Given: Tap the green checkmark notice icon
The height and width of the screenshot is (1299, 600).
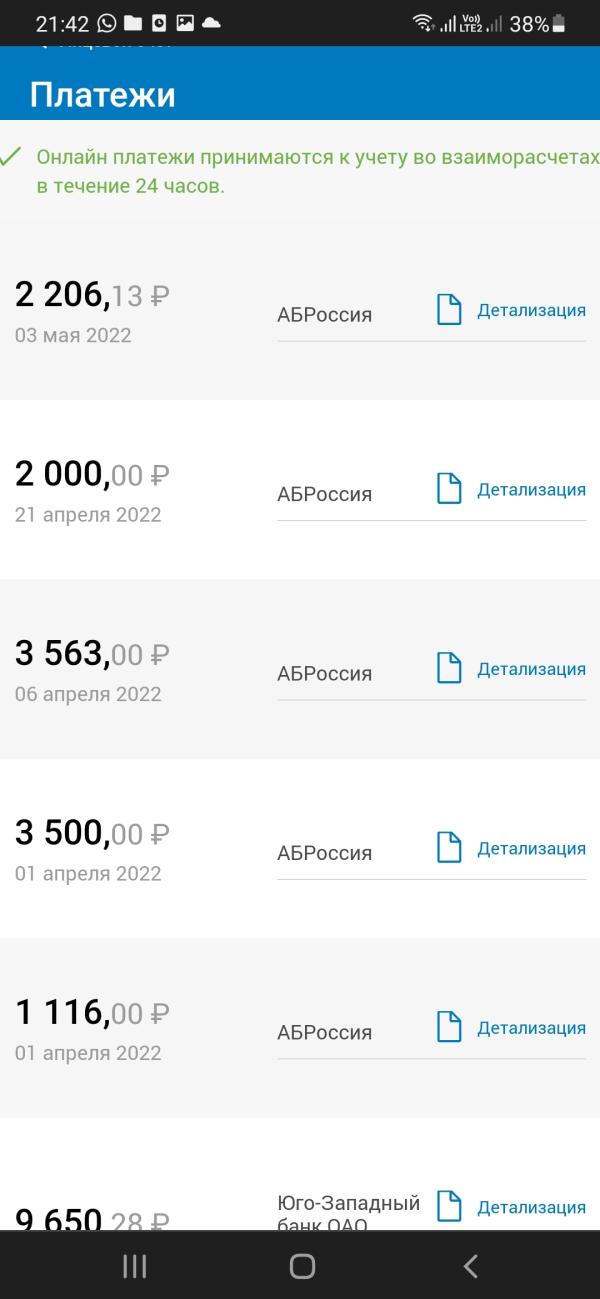Looking at the screenshot, I should click(x=11, y=157).
